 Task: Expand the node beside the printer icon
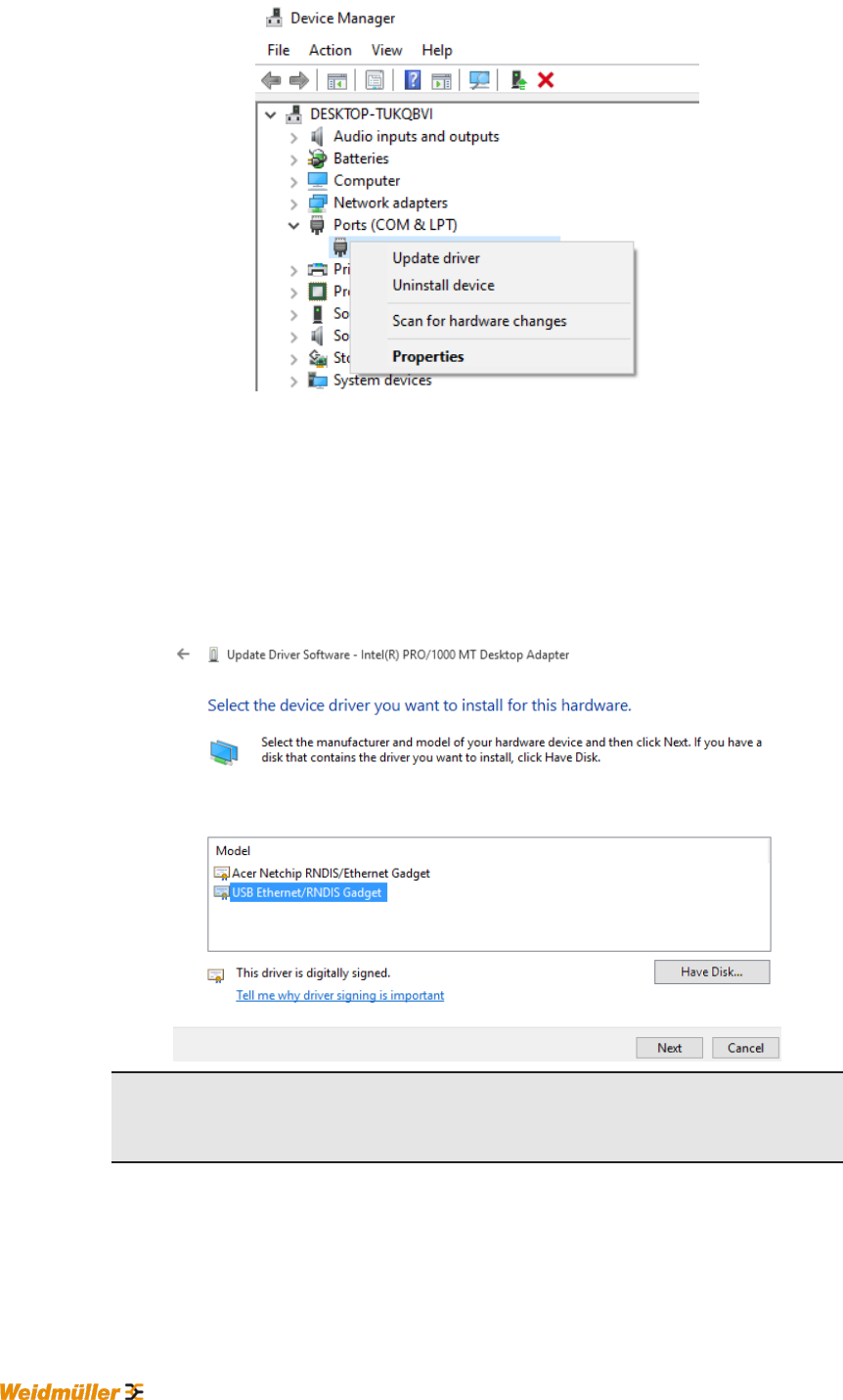point(293,270)
